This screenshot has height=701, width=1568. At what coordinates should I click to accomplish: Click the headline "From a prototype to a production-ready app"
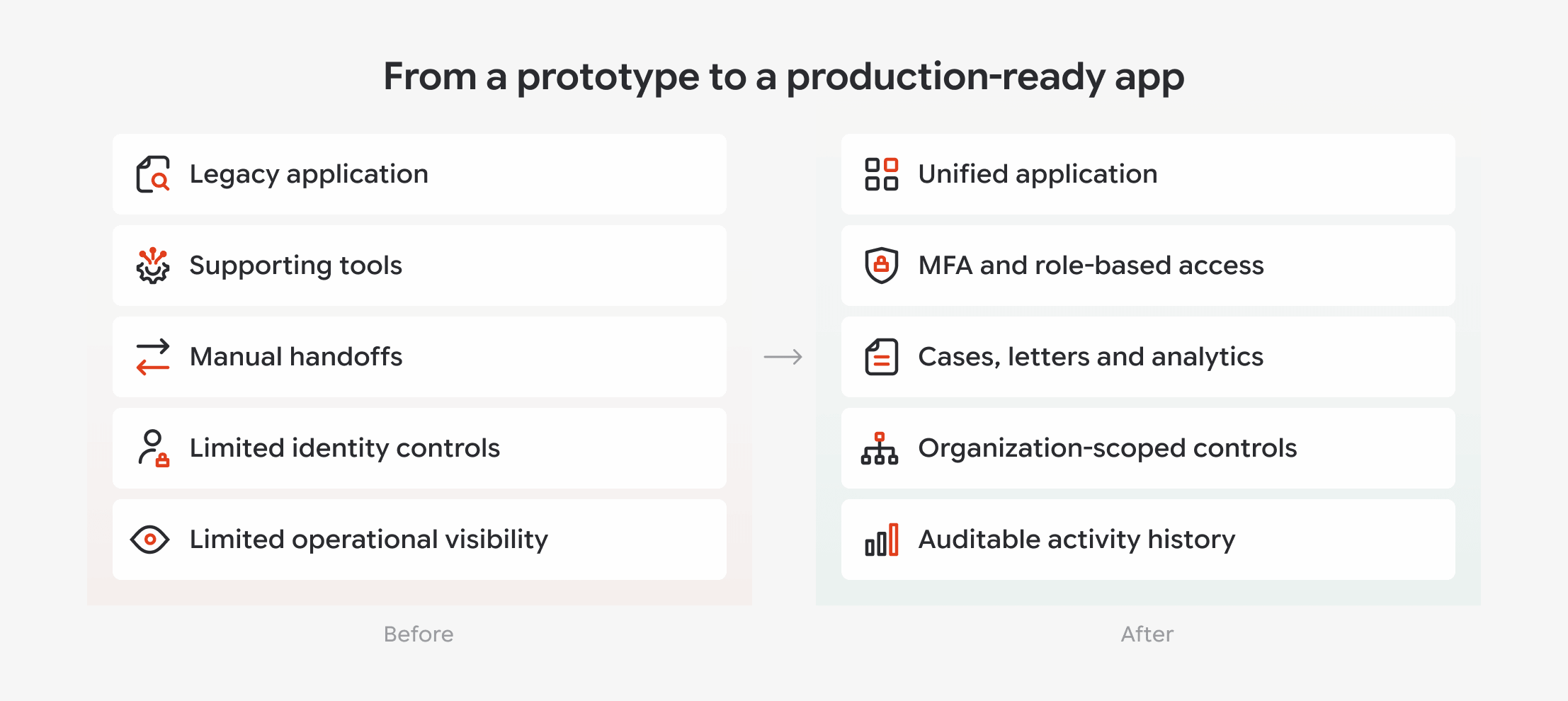pyautogui.click(x=784, y=77)
